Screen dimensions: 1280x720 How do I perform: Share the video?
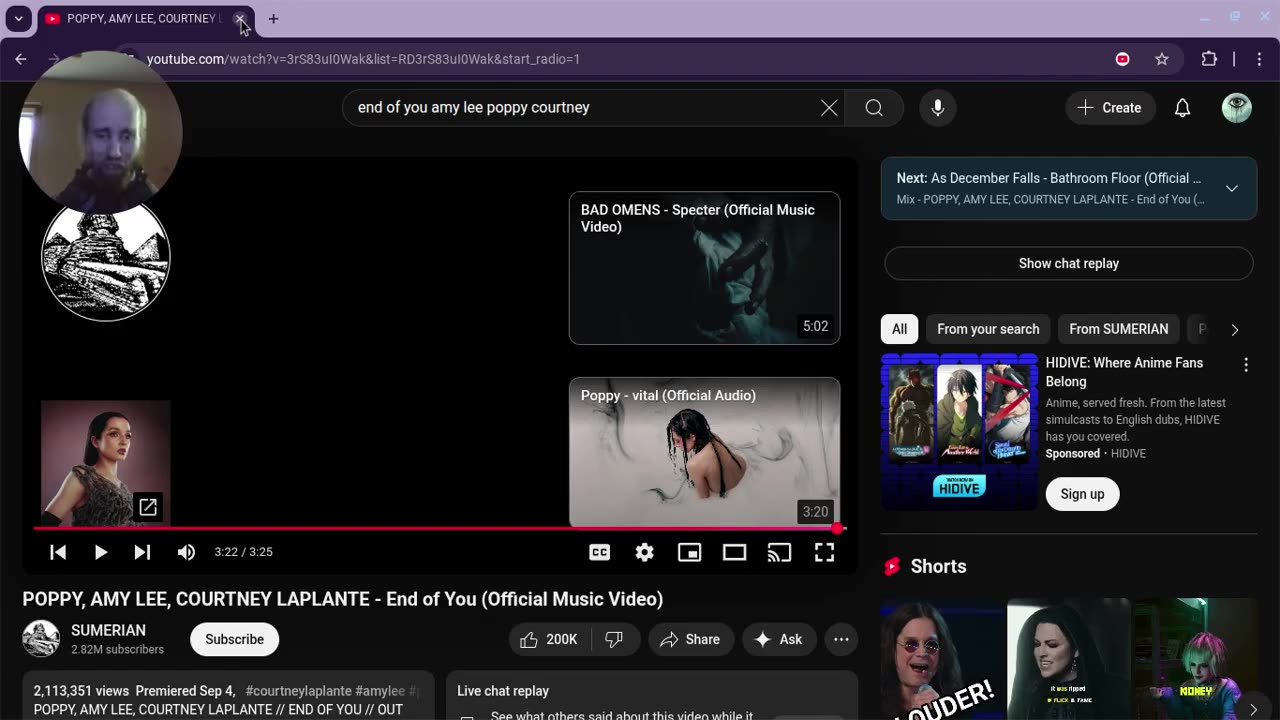(x=690, y=639)
